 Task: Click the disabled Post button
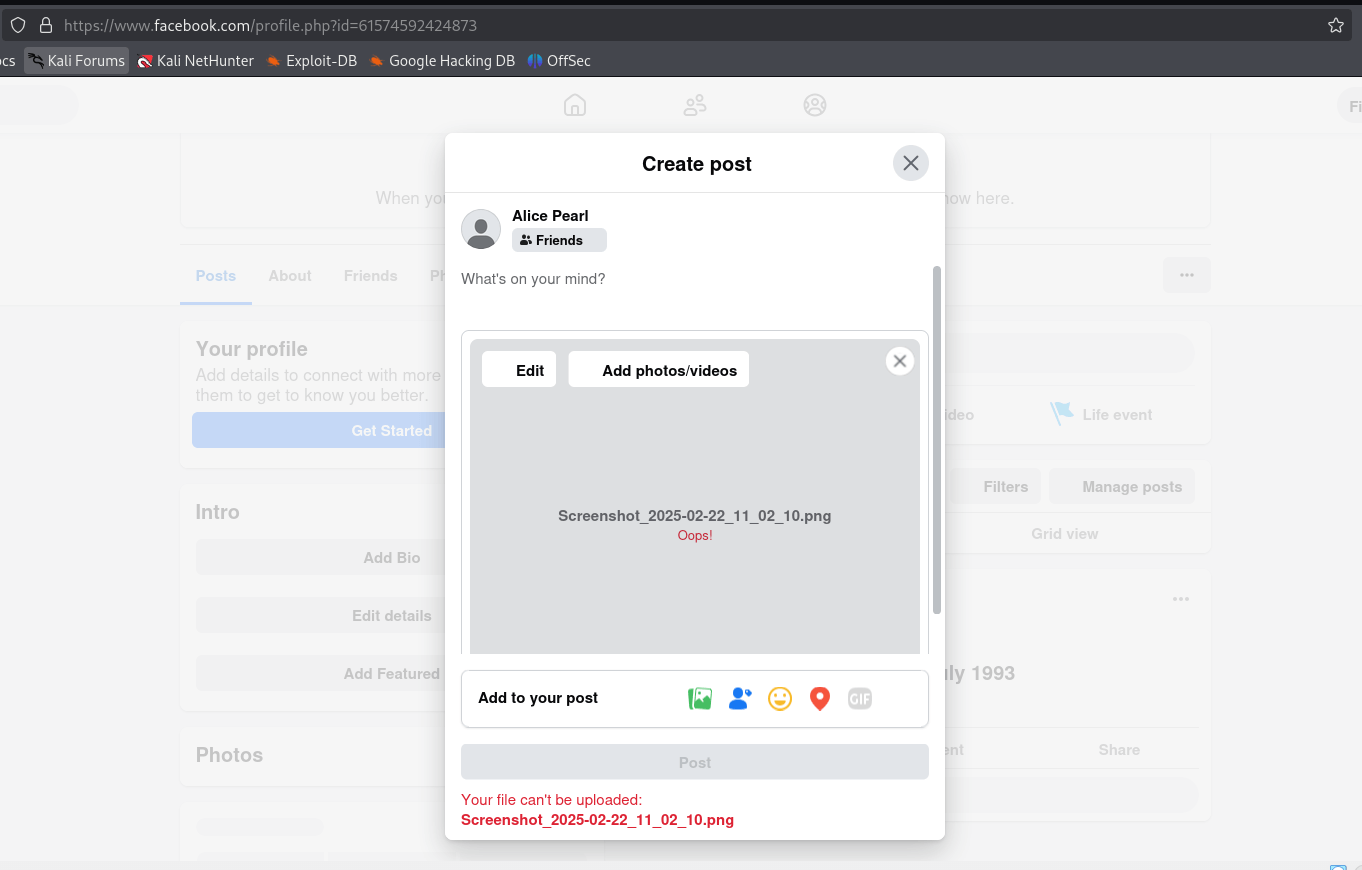click(695, 762)
